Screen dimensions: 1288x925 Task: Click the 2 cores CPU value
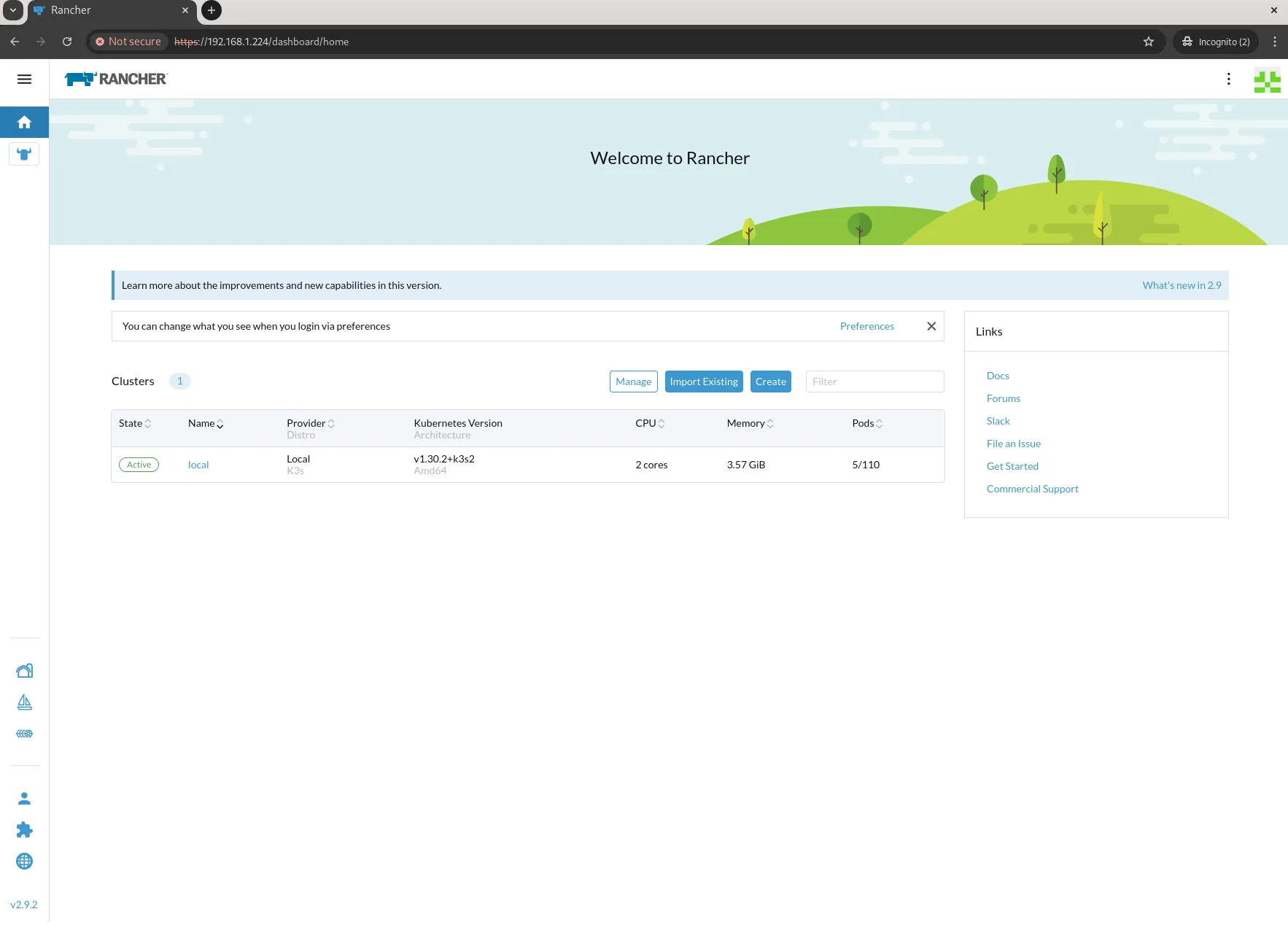click(x=651, y=465)
